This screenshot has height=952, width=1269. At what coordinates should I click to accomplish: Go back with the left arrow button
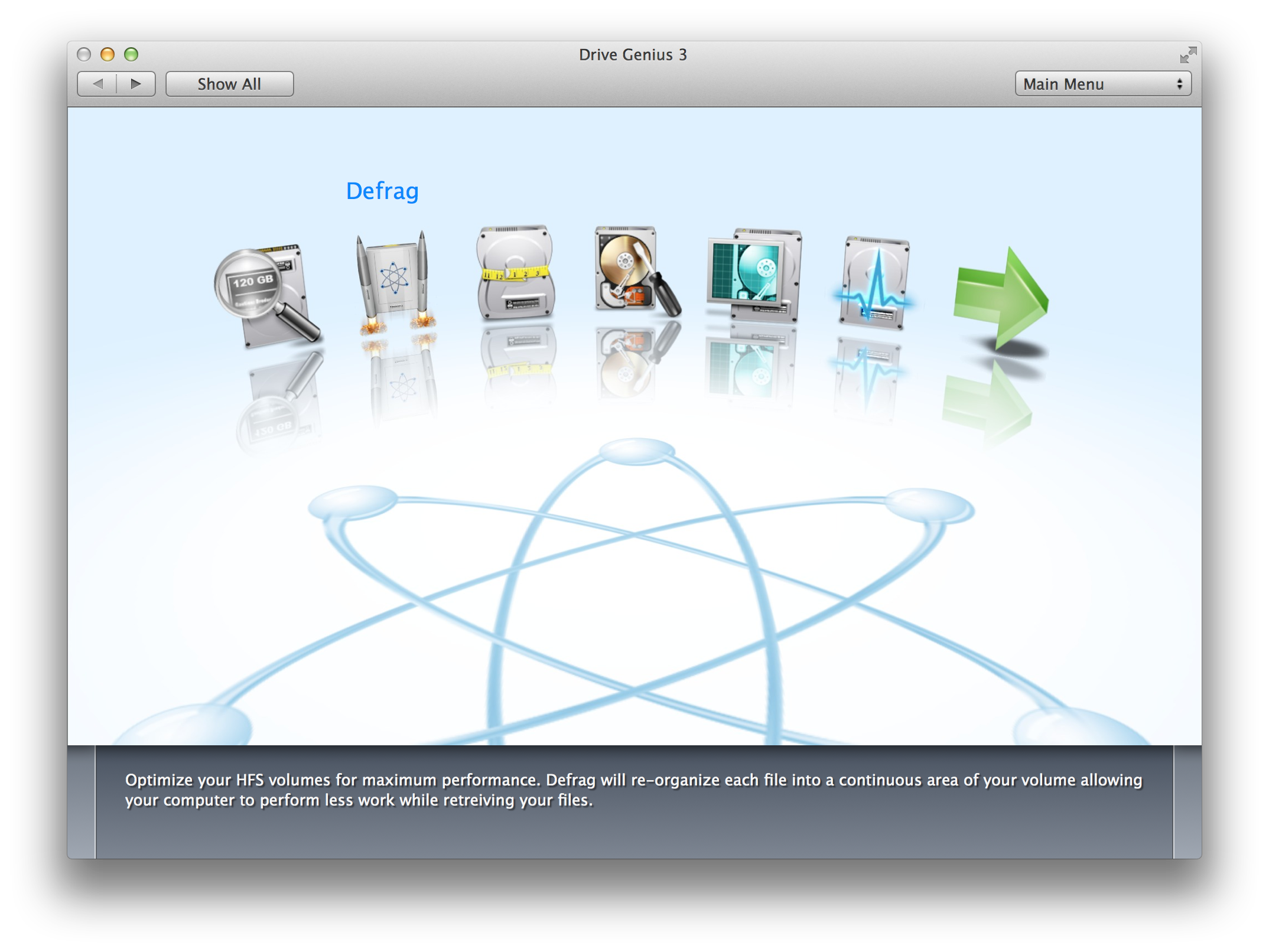(x=97, y=84)
